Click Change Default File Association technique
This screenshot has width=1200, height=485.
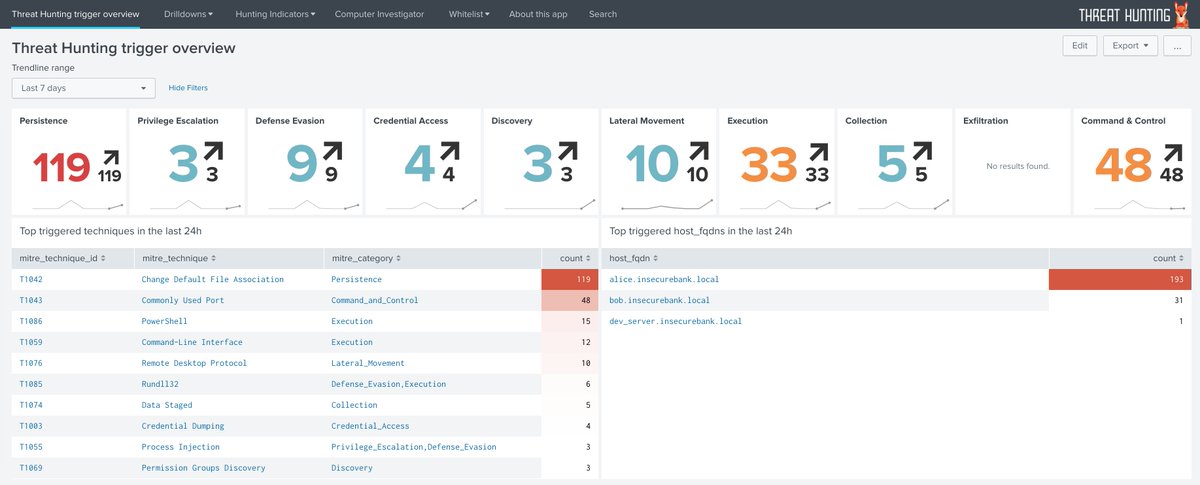click(213, 279)
